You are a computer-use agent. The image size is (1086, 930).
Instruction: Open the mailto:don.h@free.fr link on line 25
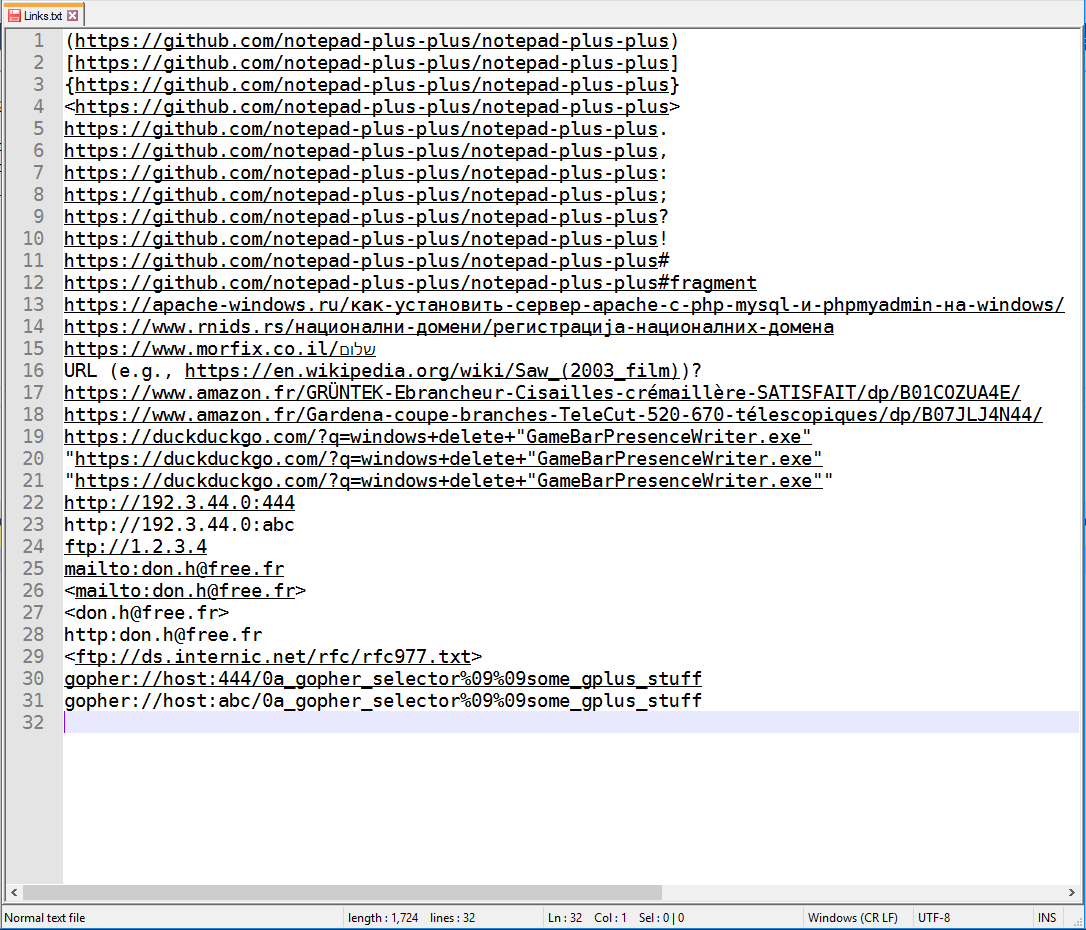[174, 569]
